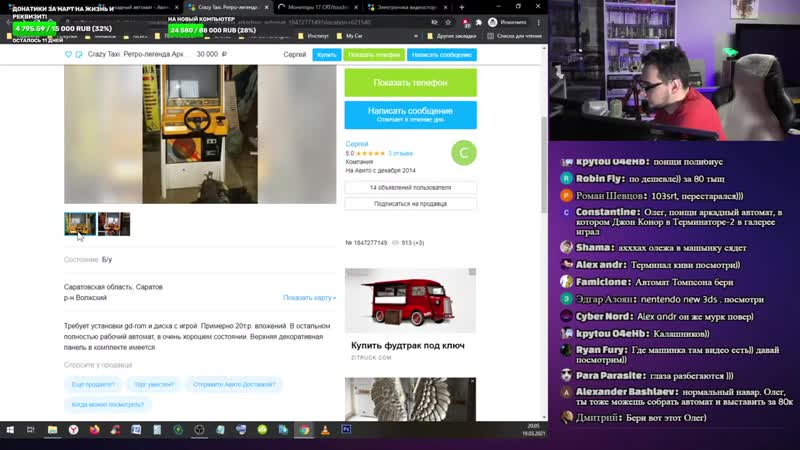This screenshot has width=800, height=450.
Task: Click the taskbar clock and date
Action: tap(533, 430)
